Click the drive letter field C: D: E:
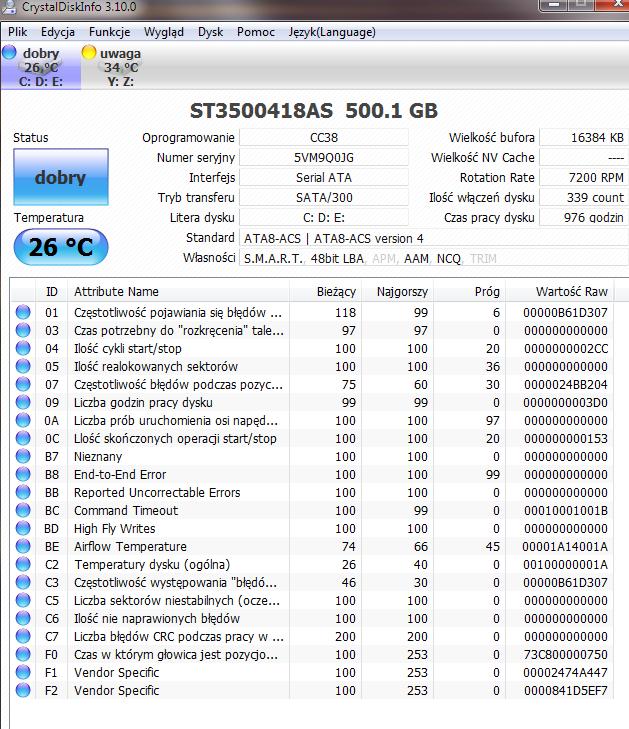This screenshot has width=629, height=729. 324,218
